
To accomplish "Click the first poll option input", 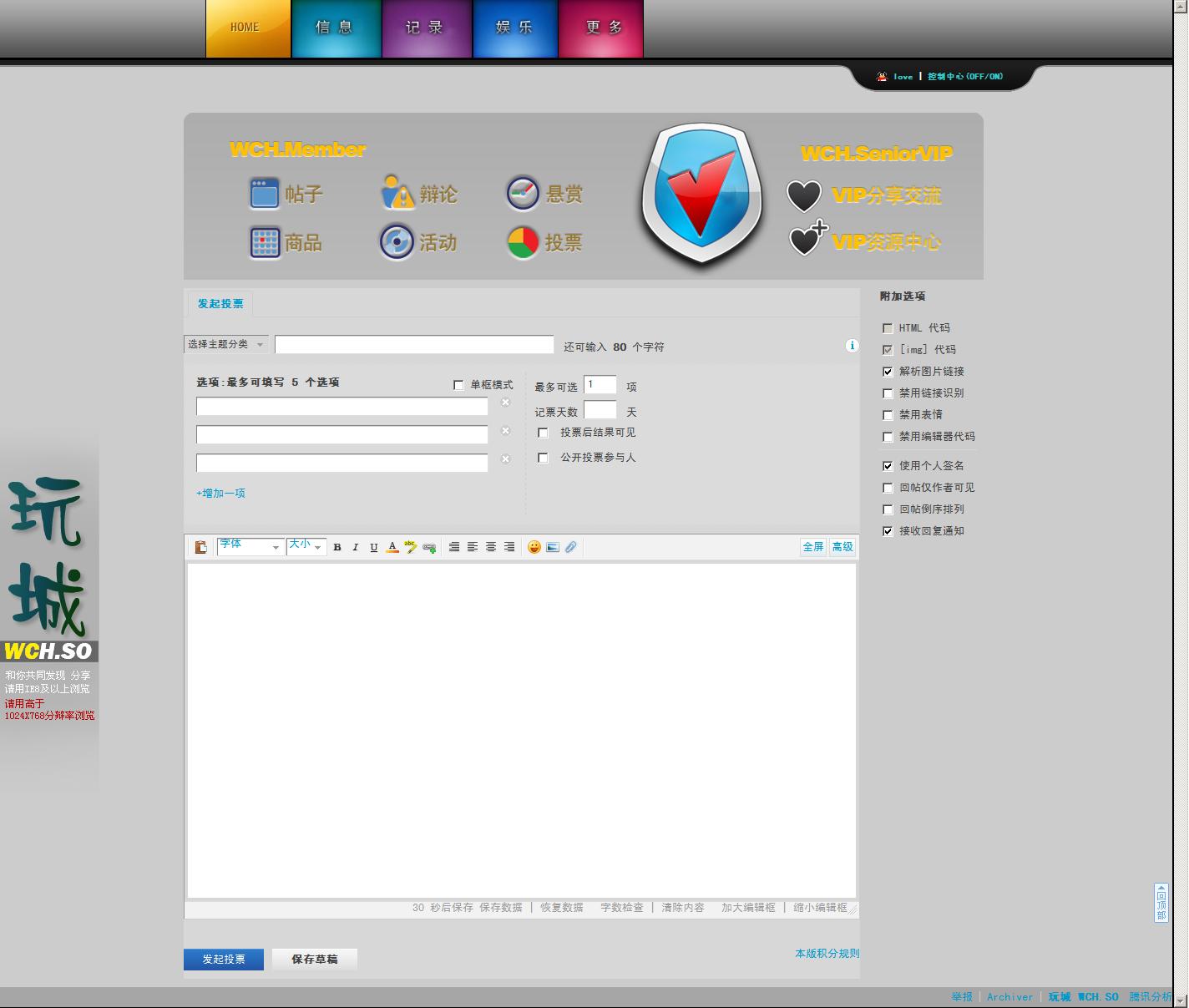I will [x=342, y=406].
